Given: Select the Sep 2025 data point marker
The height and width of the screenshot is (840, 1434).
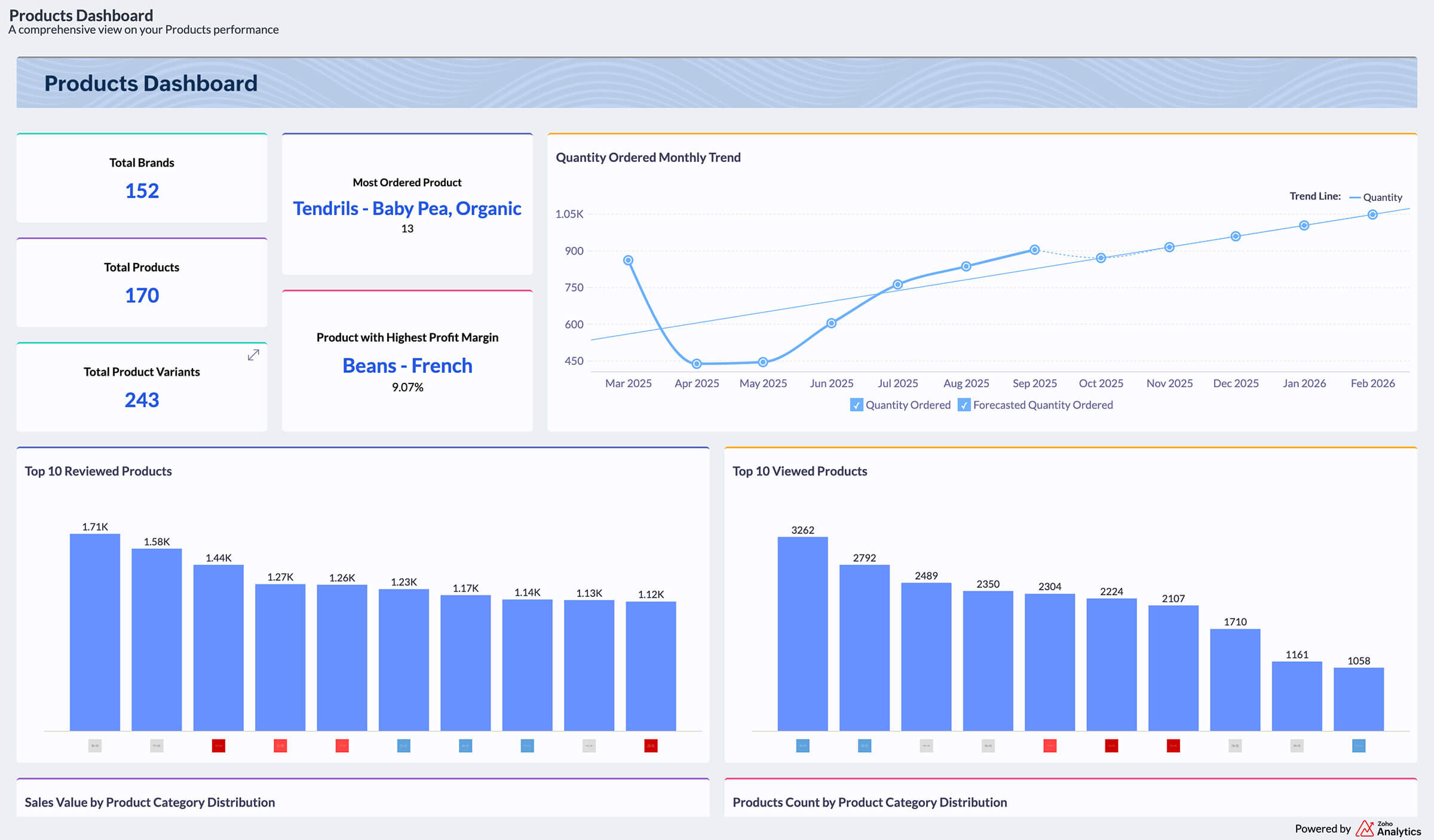Looking at the screenshot, I should click(x=1034, y=250).
